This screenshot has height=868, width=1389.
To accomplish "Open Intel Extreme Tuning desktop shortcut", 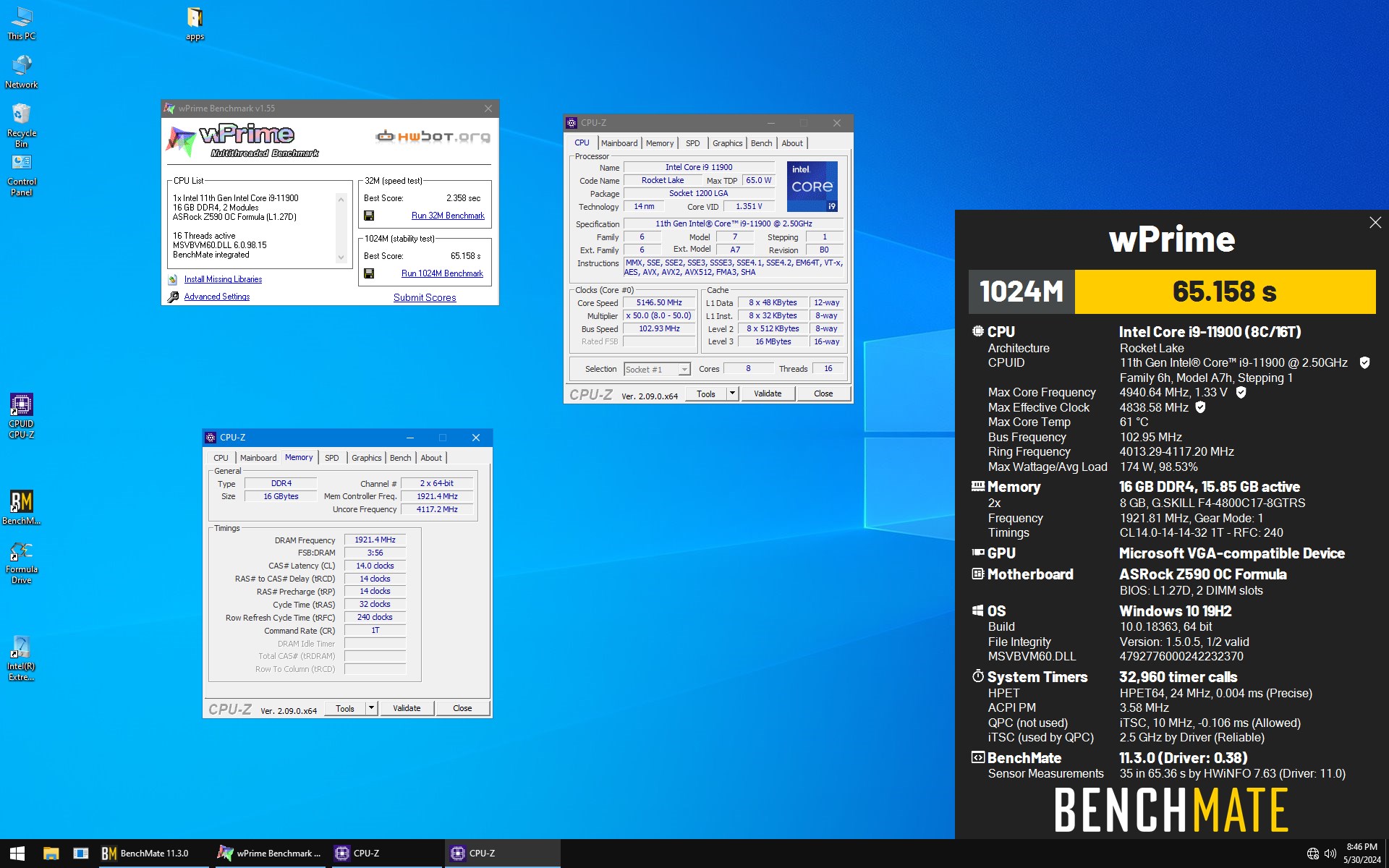I will (21, 658).
